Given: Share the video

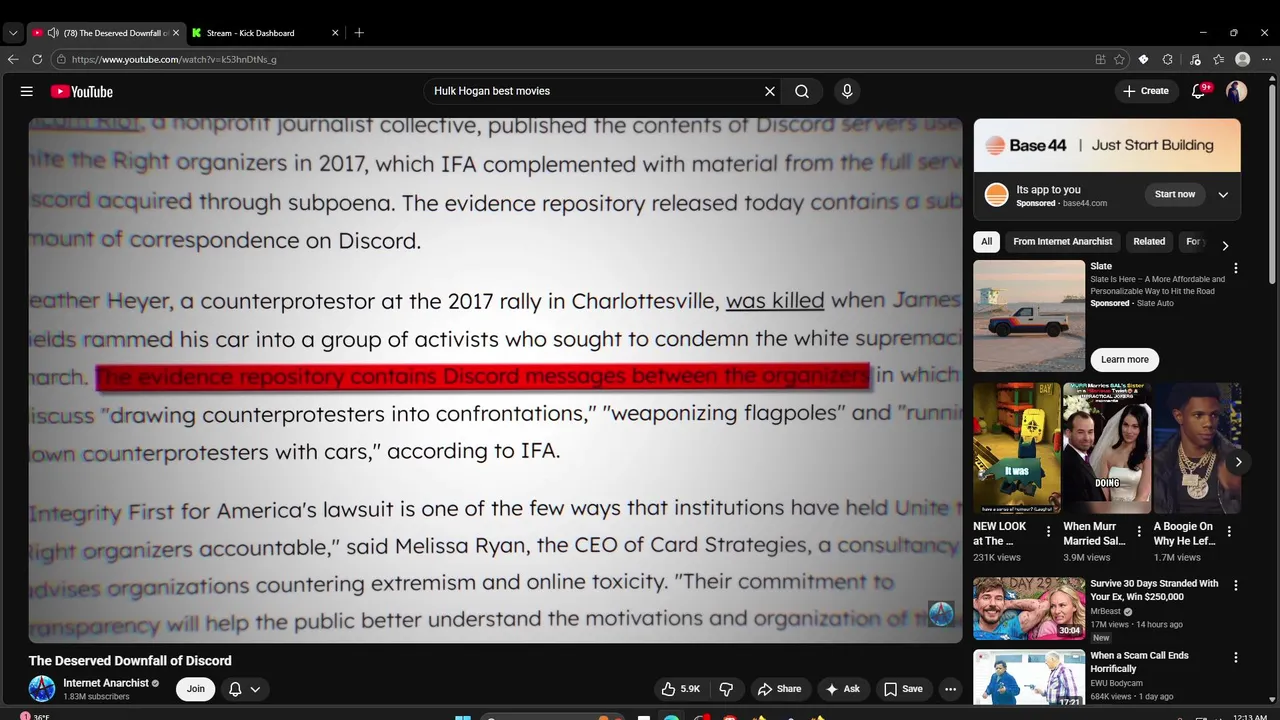Looking at the screenshot, I should pos(779,689).
